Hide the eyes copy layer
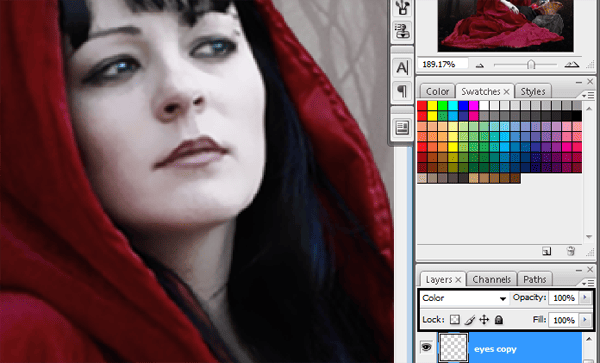 [426, 347]
